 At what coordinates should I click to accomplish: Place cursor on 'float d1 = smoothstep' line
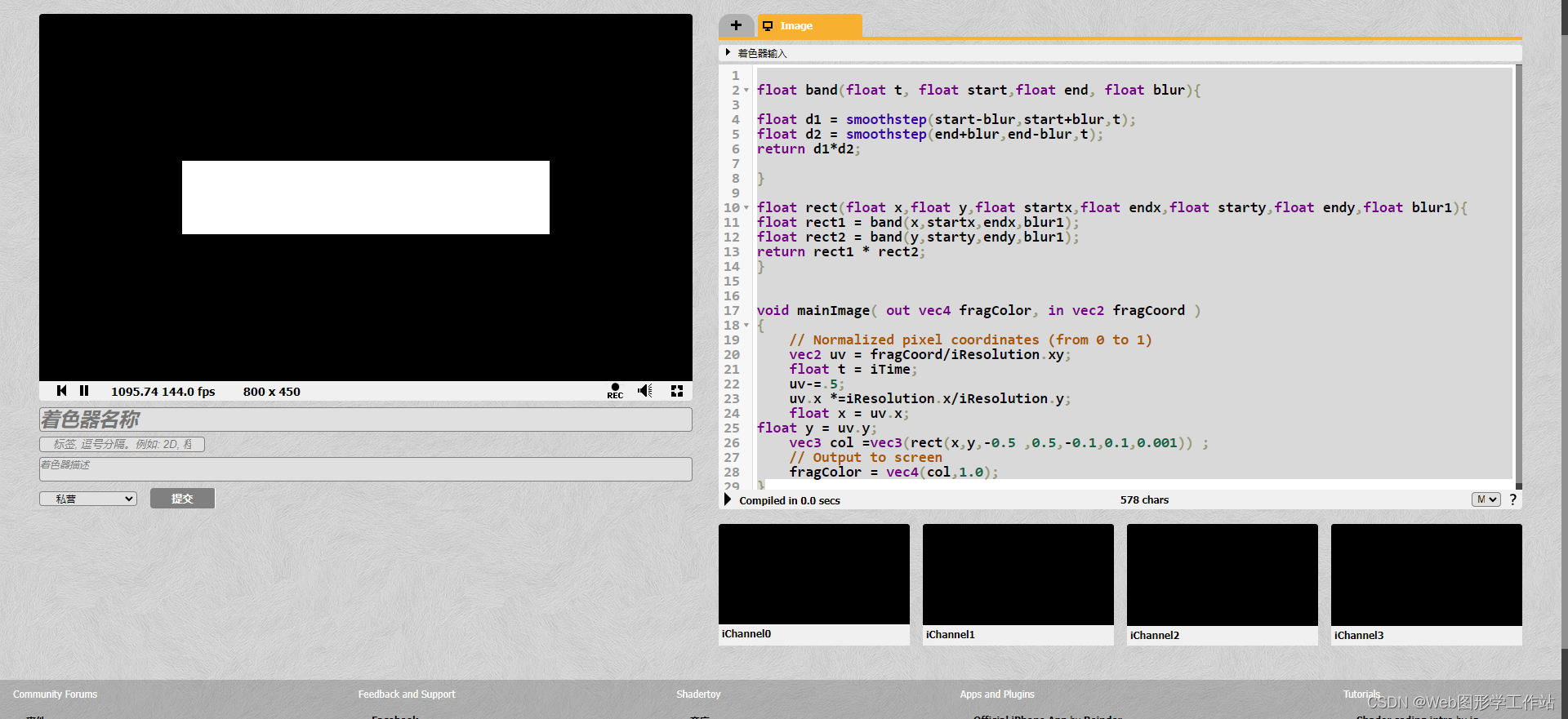[x=947, y=120]
